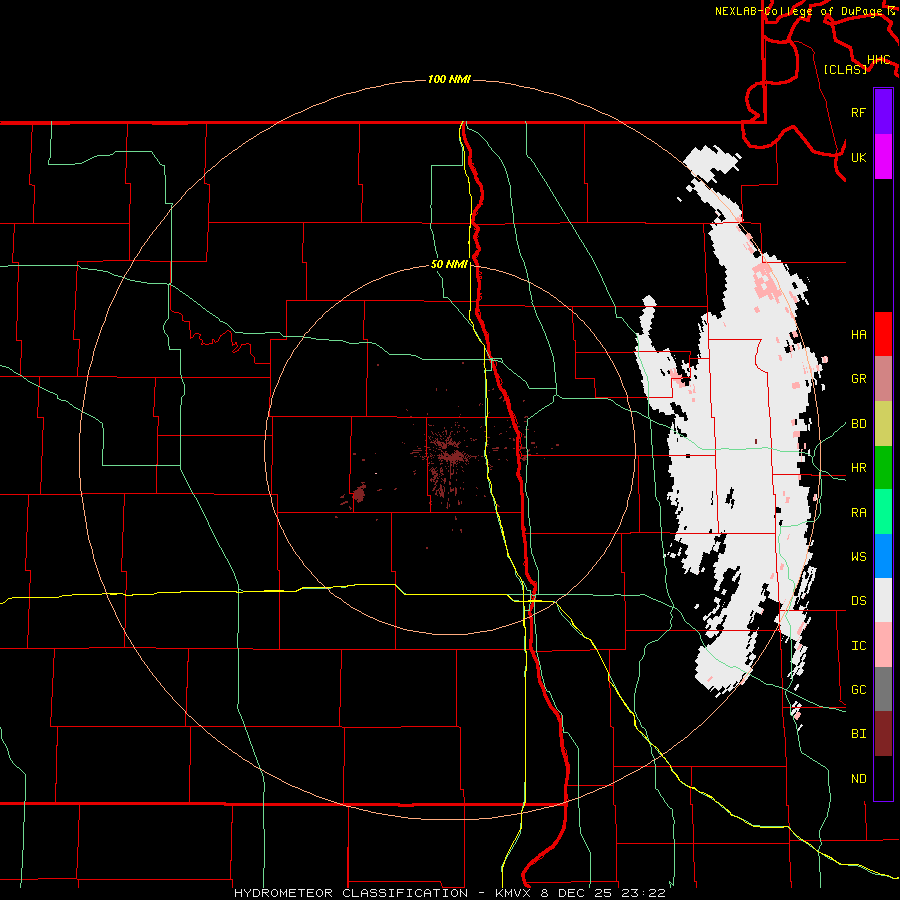Viewport: 900px width, 900px height.
Task: Click the "KMVX" radar site identifier
Action: tap(514, 893)
